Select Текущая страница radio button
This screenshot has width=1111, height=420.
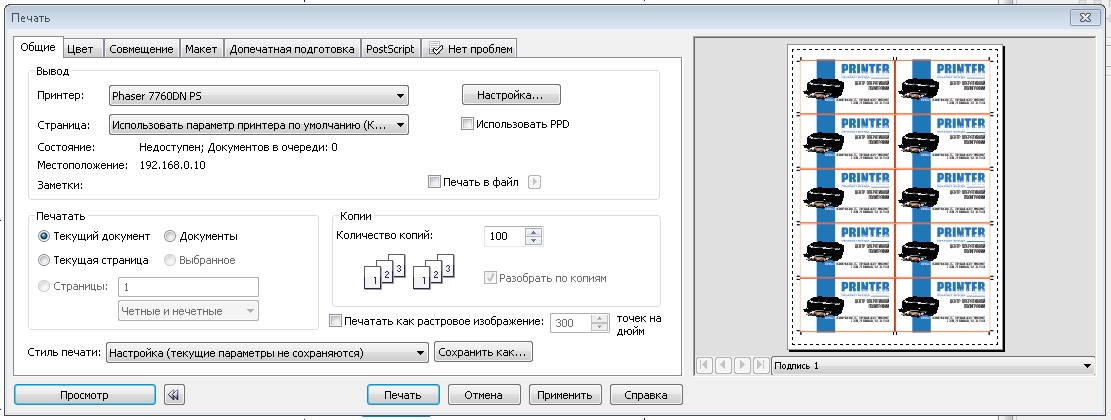(44, 260)
